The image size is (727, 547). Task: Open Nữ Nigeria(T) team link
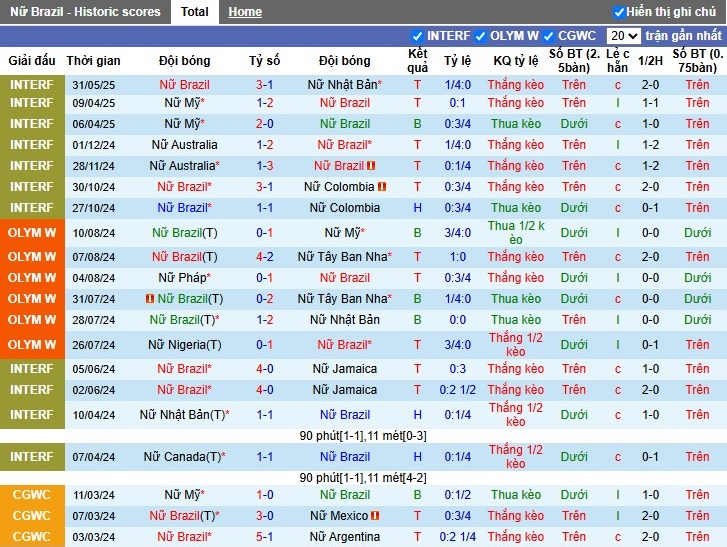point(185,345)
